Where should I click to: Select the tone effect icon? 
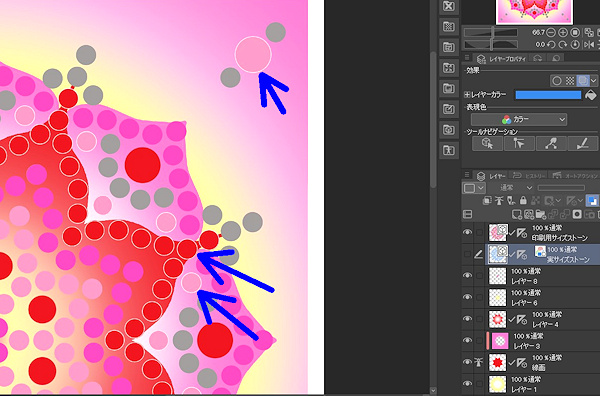[570, 81]
